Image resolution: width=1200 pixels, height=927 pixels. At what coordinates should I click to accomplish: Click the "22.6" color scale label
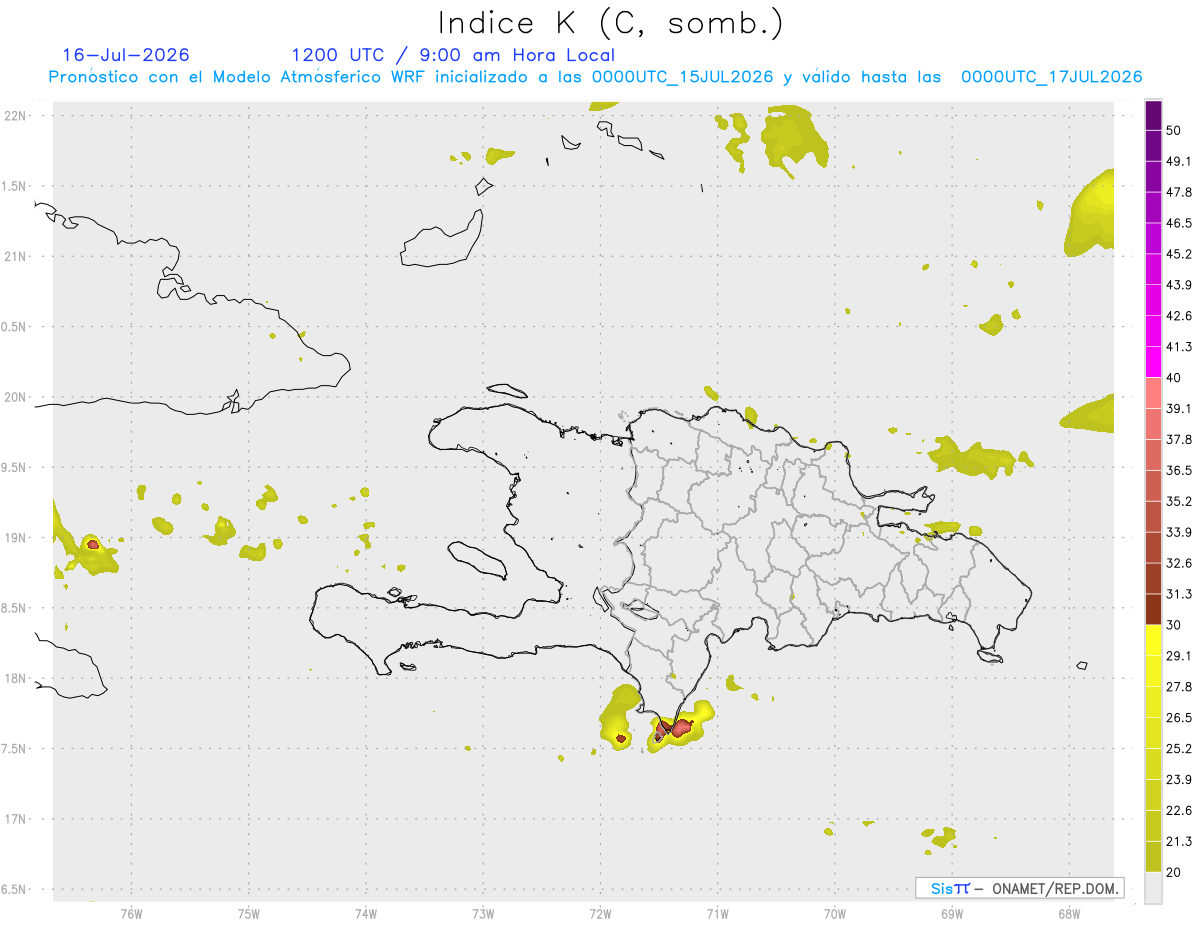pyautogui.click(x=1179, y=810)
